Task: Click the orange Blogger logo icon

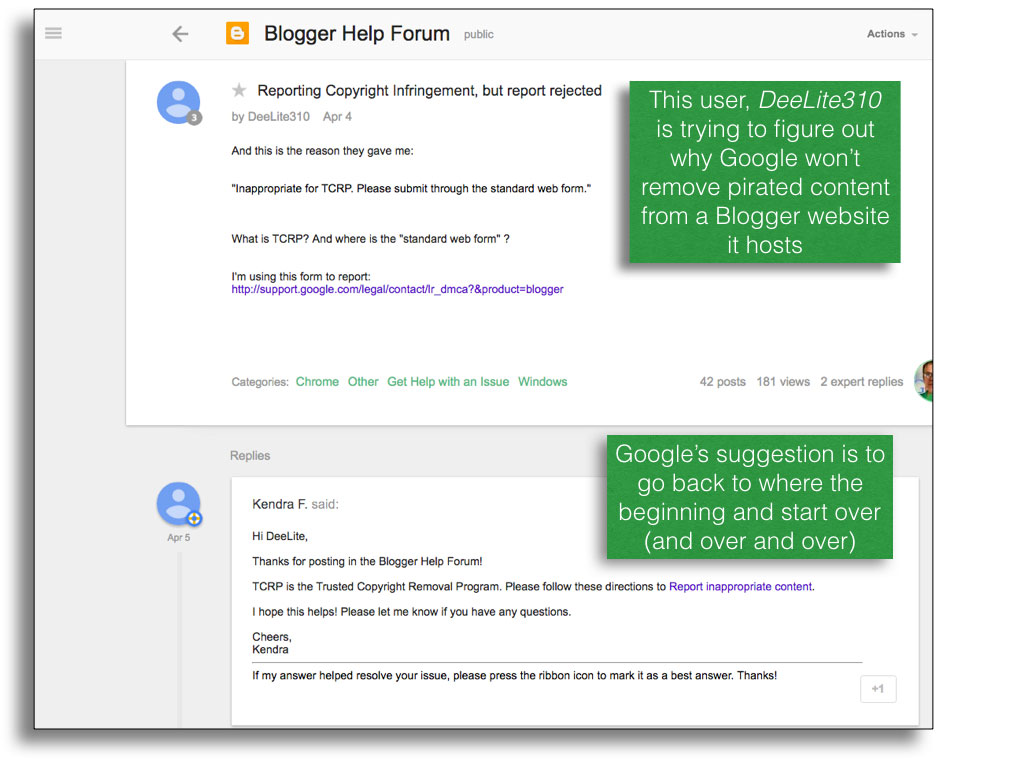Action: (238, 33)
